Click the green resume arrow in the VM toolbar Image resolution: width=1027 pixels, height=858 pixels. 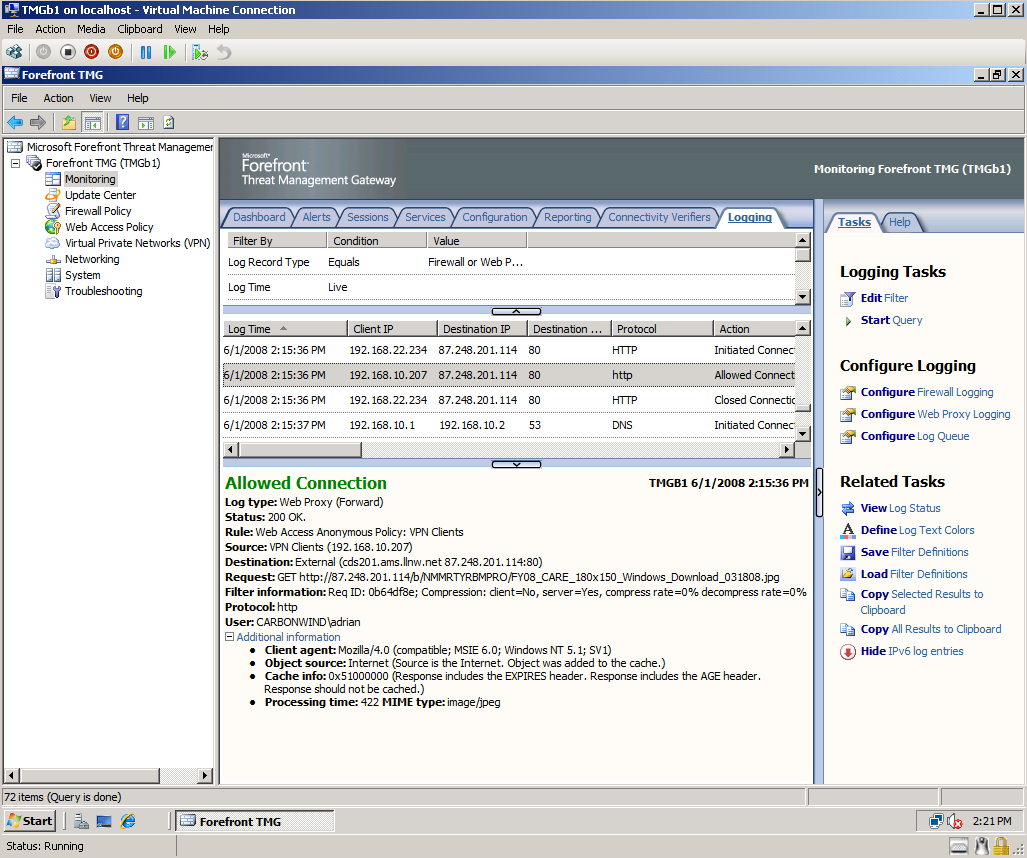(x=170, y=52)
